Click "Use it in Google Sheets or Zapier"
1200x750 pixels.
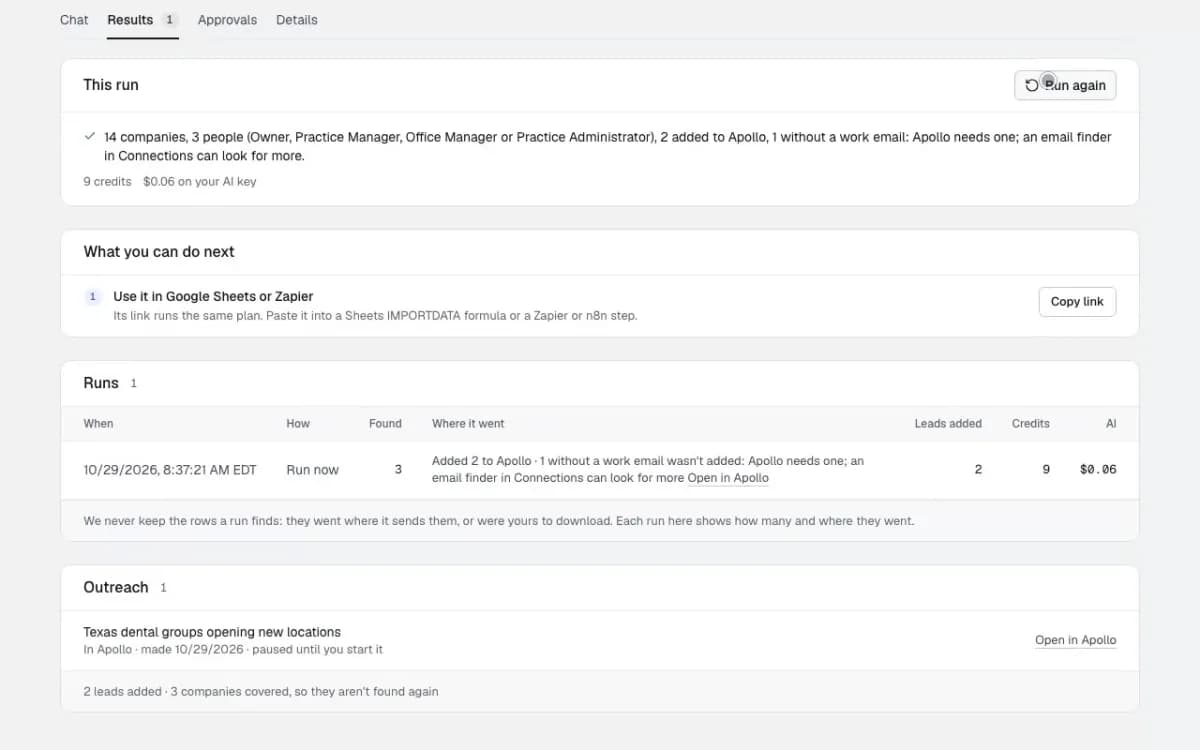pyautogui.click(x=213, y=297)
